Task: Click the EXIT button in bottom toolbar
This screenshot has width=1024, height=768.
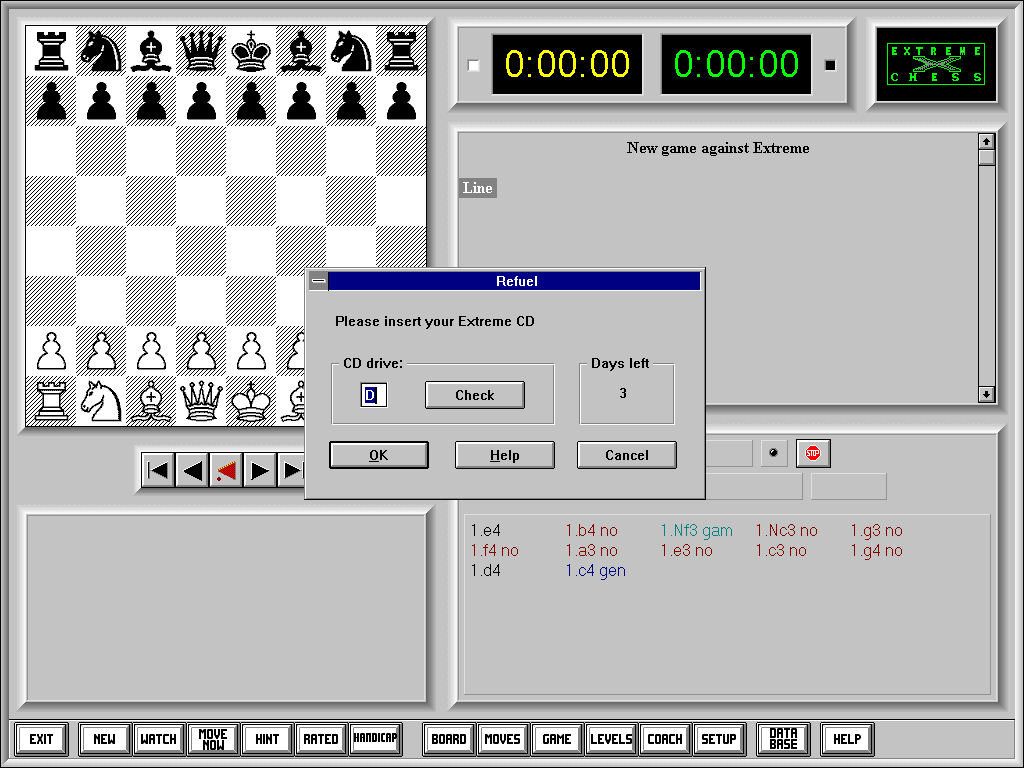Action: [x=41, y=739]
